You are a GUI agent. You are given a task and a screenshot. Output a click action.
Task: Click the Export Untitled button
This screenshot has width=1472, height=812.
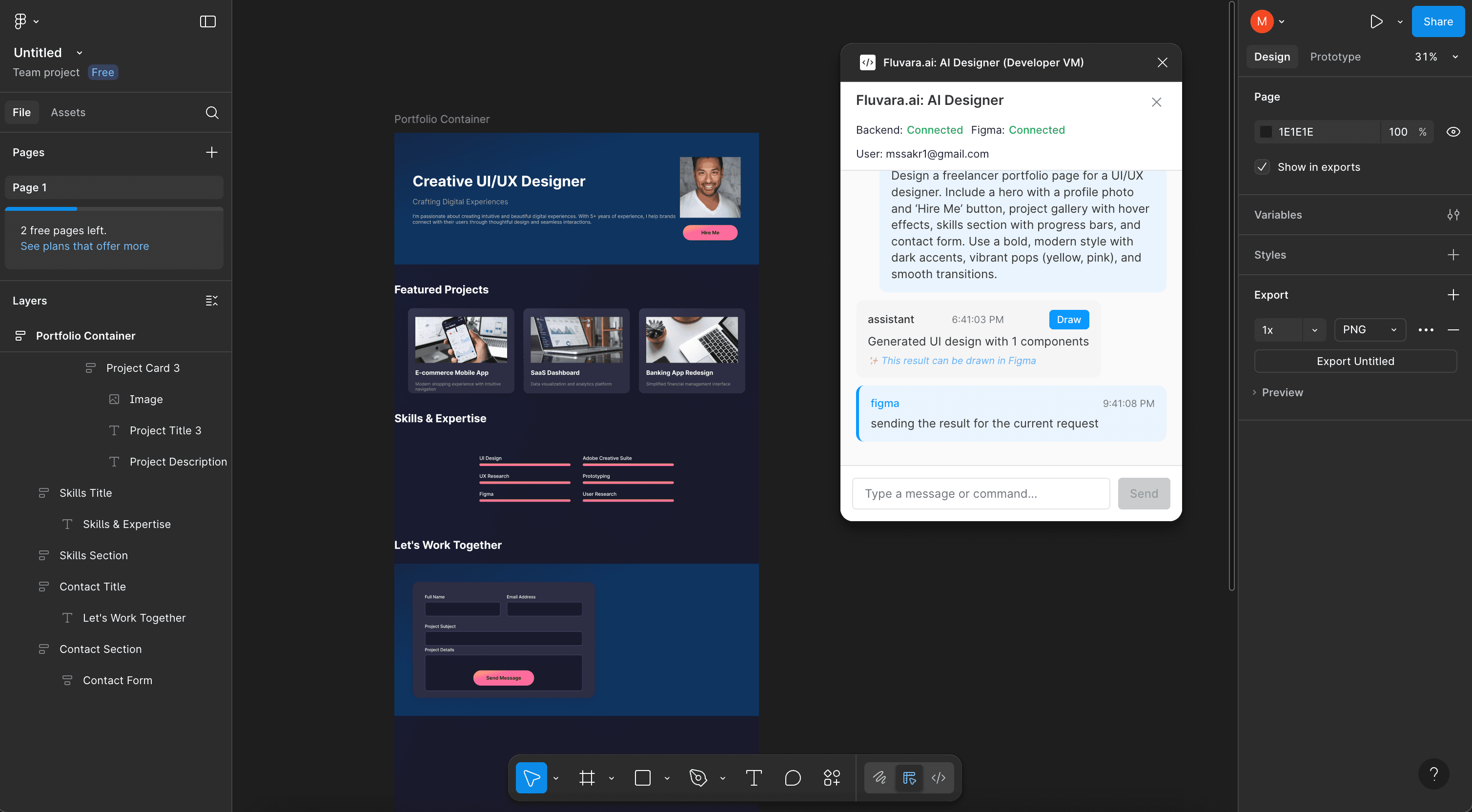pos(1355,361)
